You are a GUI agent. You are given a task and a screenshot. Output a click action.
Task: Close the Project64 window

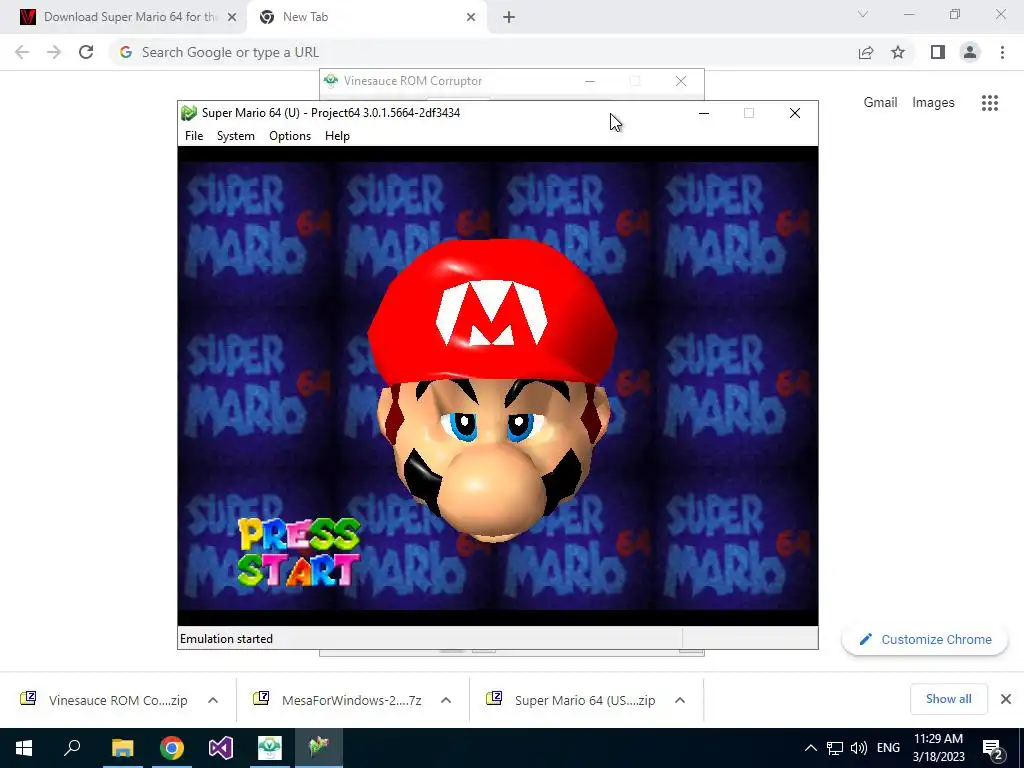[795, 113]
